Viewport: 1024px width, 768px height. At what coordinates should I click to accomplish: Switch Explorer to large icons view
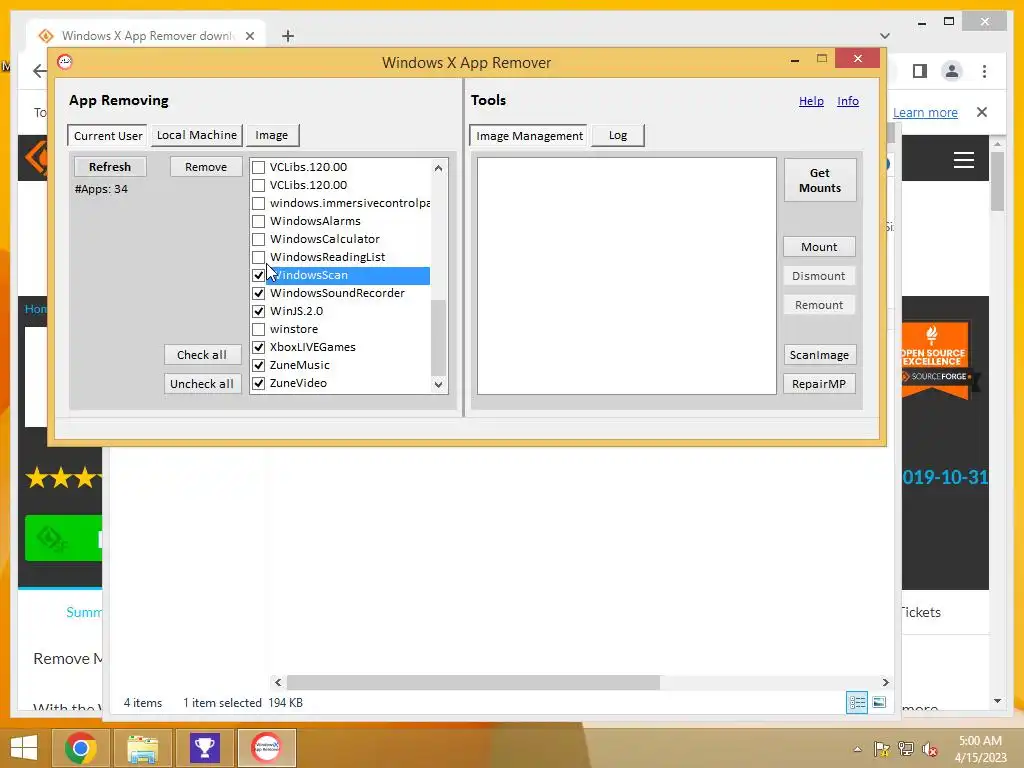(879, 702)
